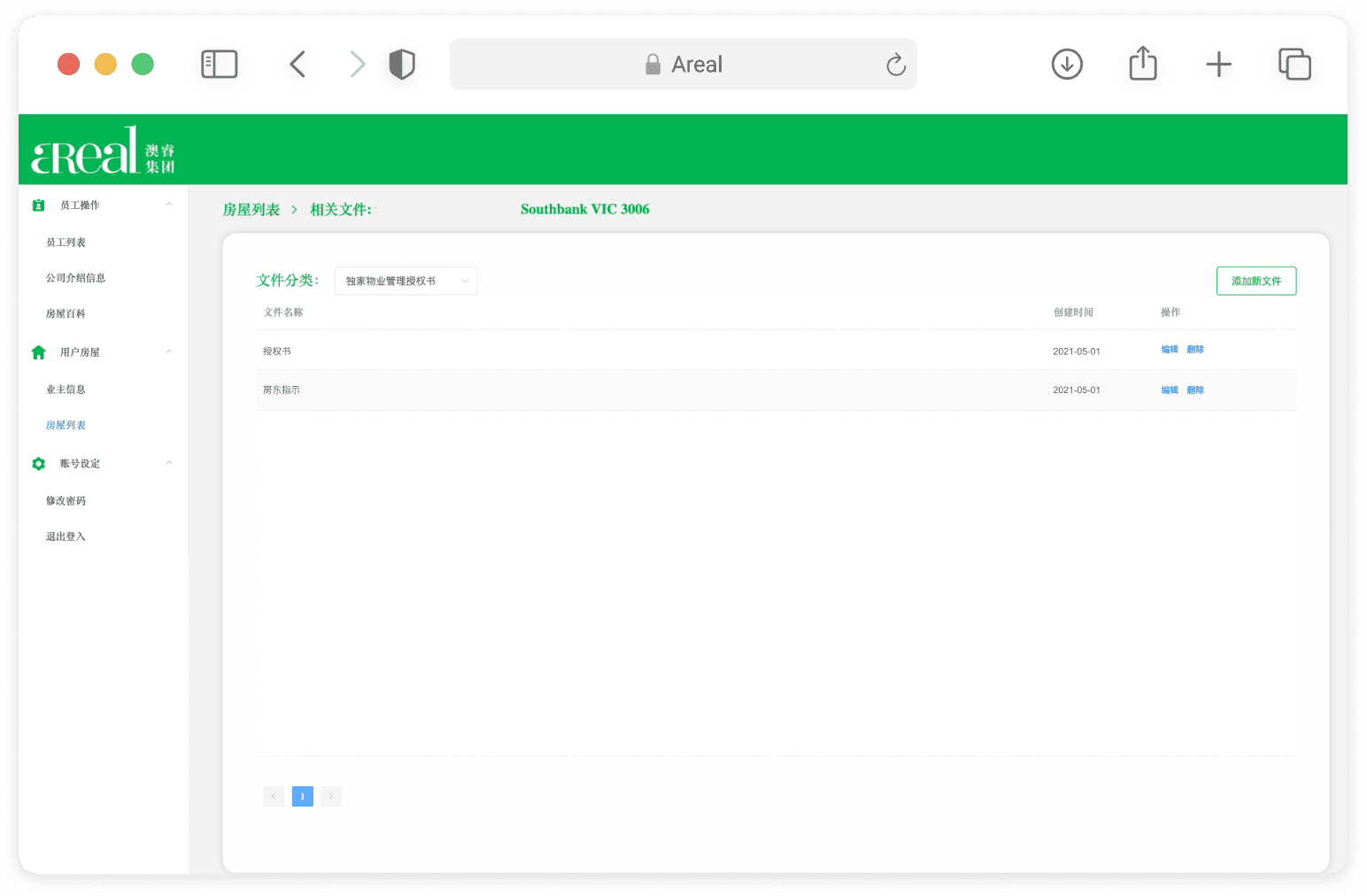Click the 房屋列表 breadcrumb link
The image size is (1367, 896).
251,210
